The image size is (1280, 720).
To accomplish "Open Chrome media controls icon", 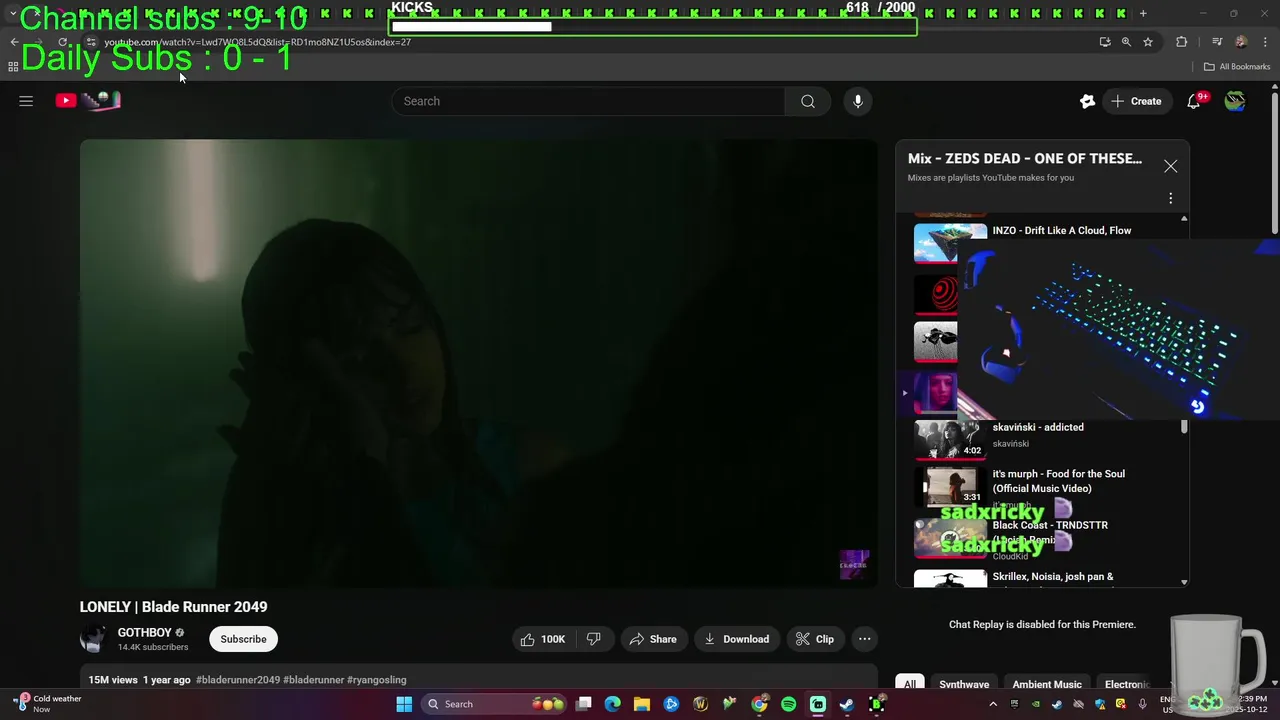I will [1217, 42].
